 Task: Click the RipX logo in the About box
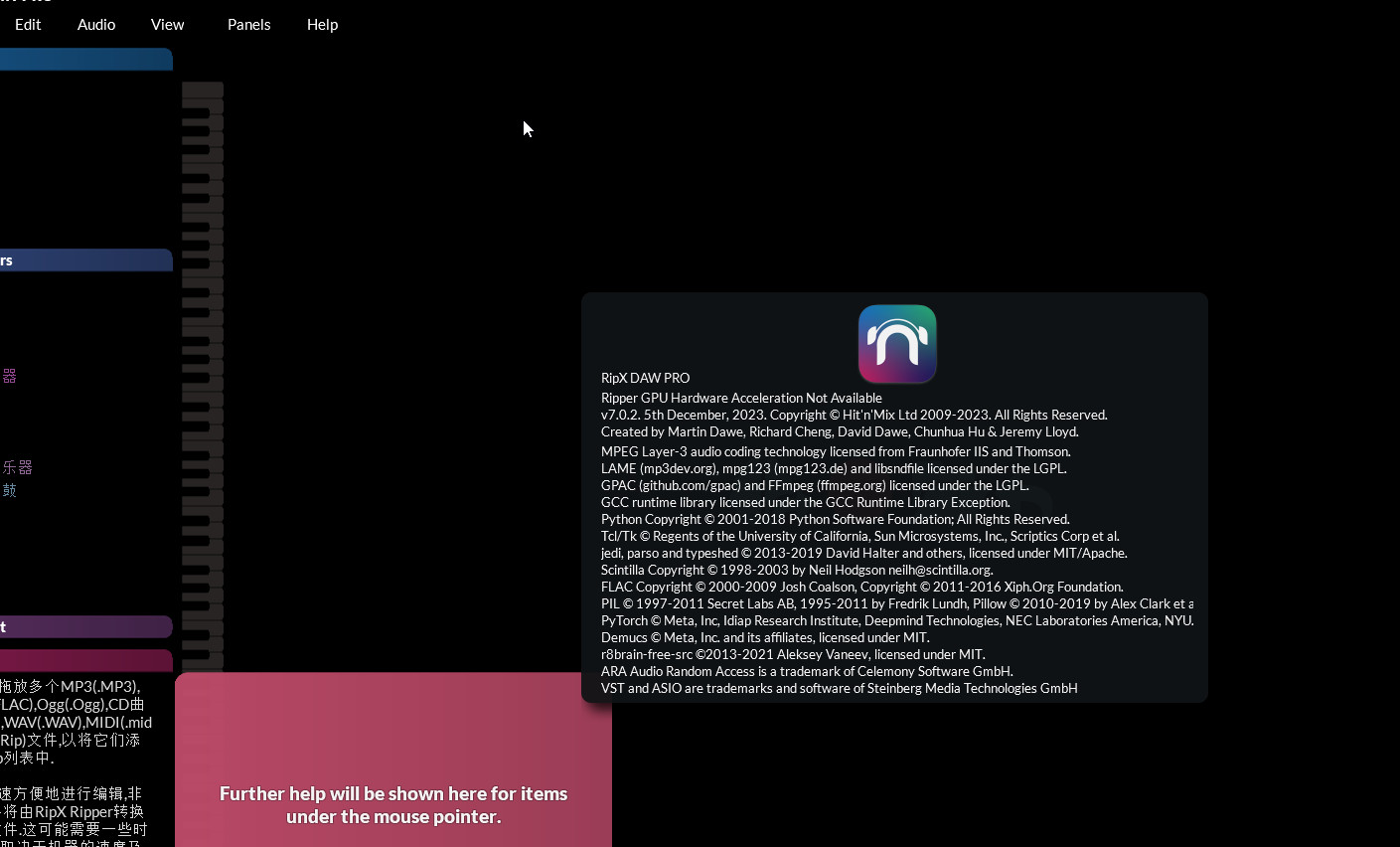click(x=897, y=344)
